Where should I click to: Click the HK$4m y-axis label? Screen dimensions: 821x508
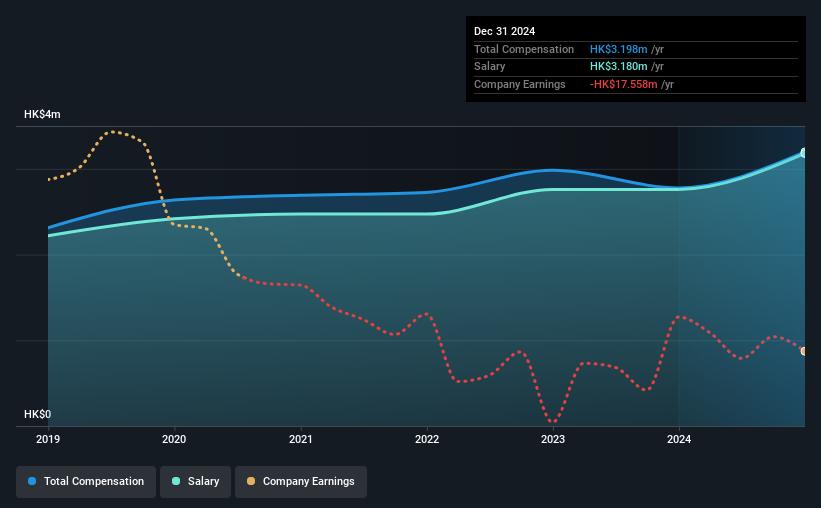click(42, 114)
